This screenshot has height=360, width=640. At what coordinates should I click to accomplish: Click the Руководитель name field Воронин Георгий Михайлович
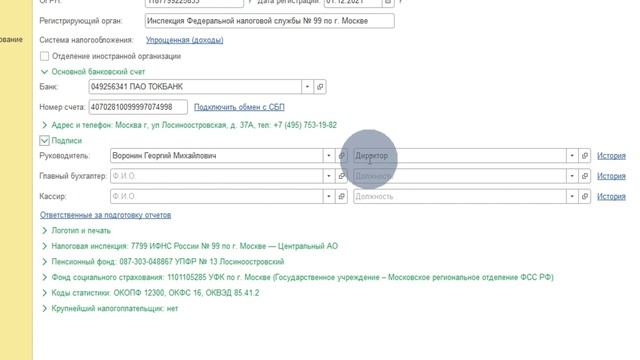(216, 156)
